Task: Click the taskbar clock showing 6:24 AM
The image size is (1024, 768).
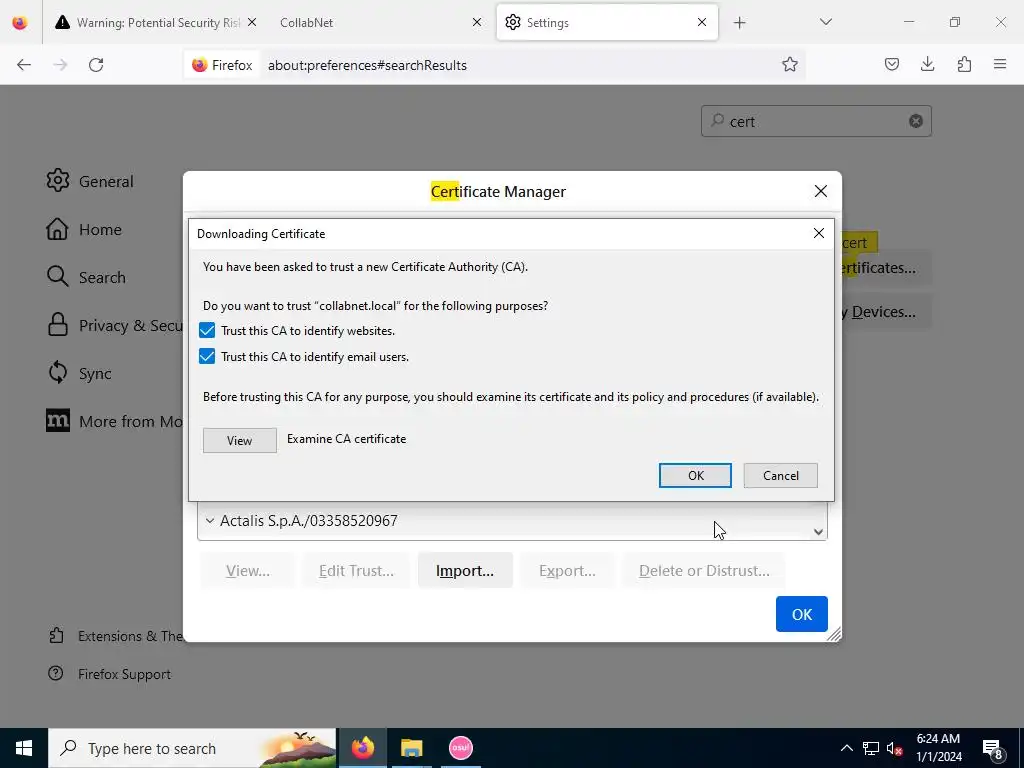Action: [x=938, y=748]
